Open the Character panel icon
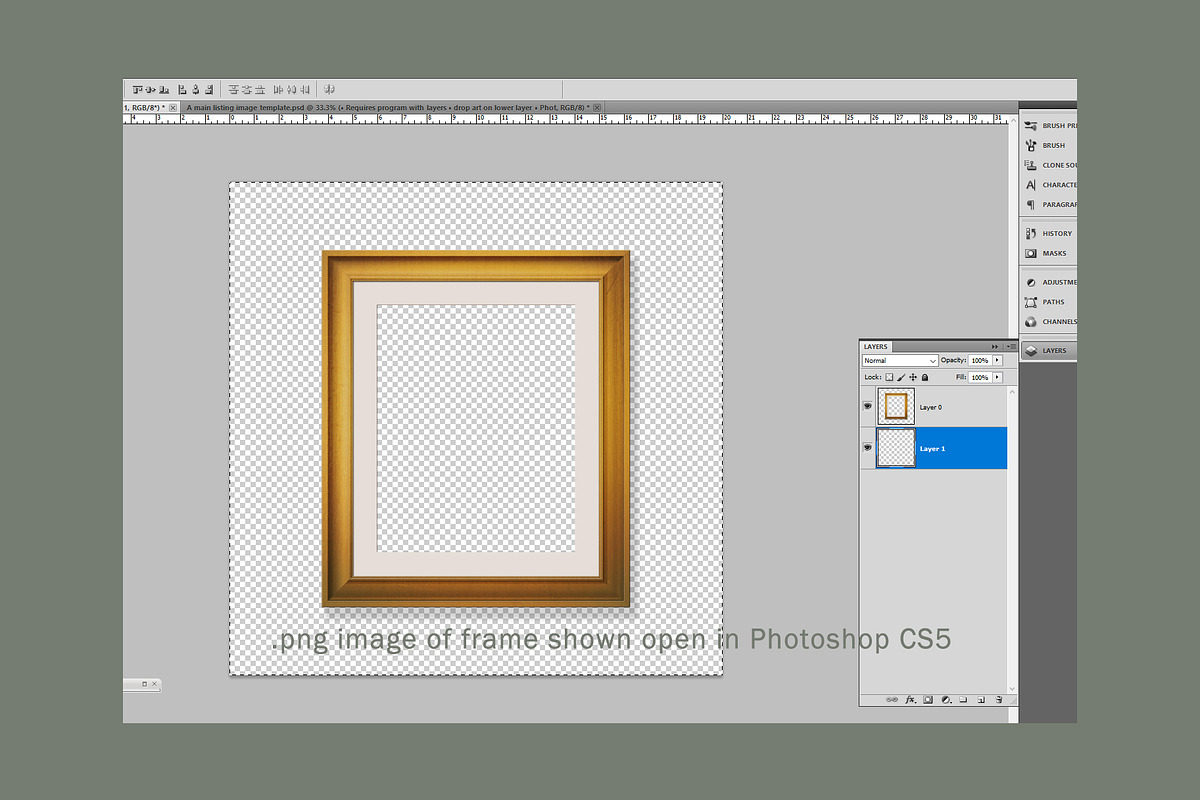 click(1031, 185)
